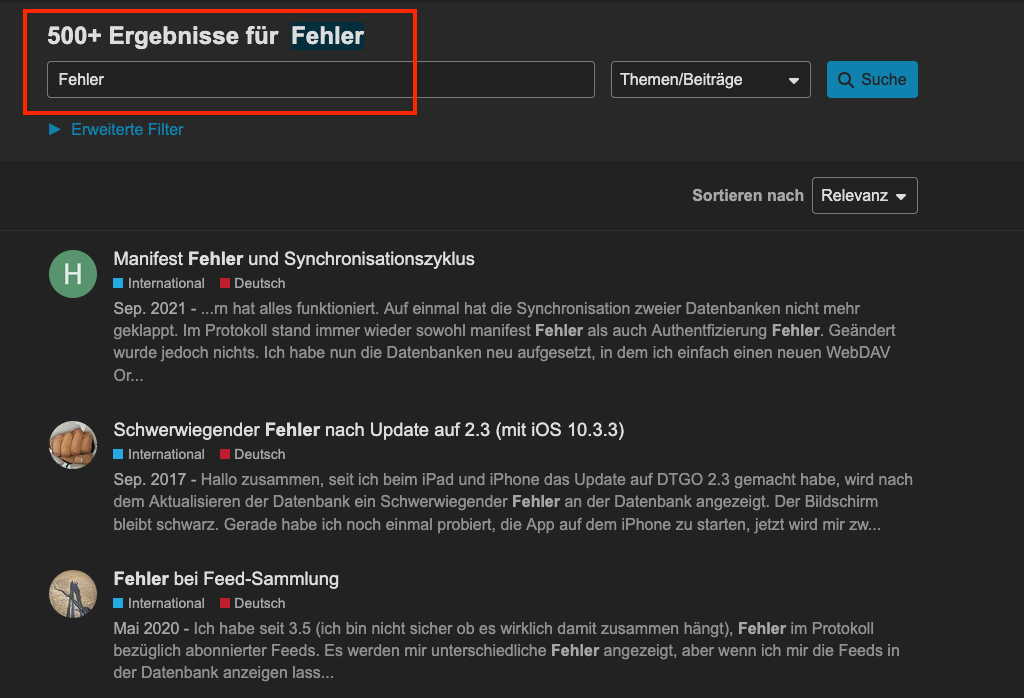The height and width of the screenshot is (698, 1024).
Task: Click the caret arrow on Relevanz
Action: [901, 197]
